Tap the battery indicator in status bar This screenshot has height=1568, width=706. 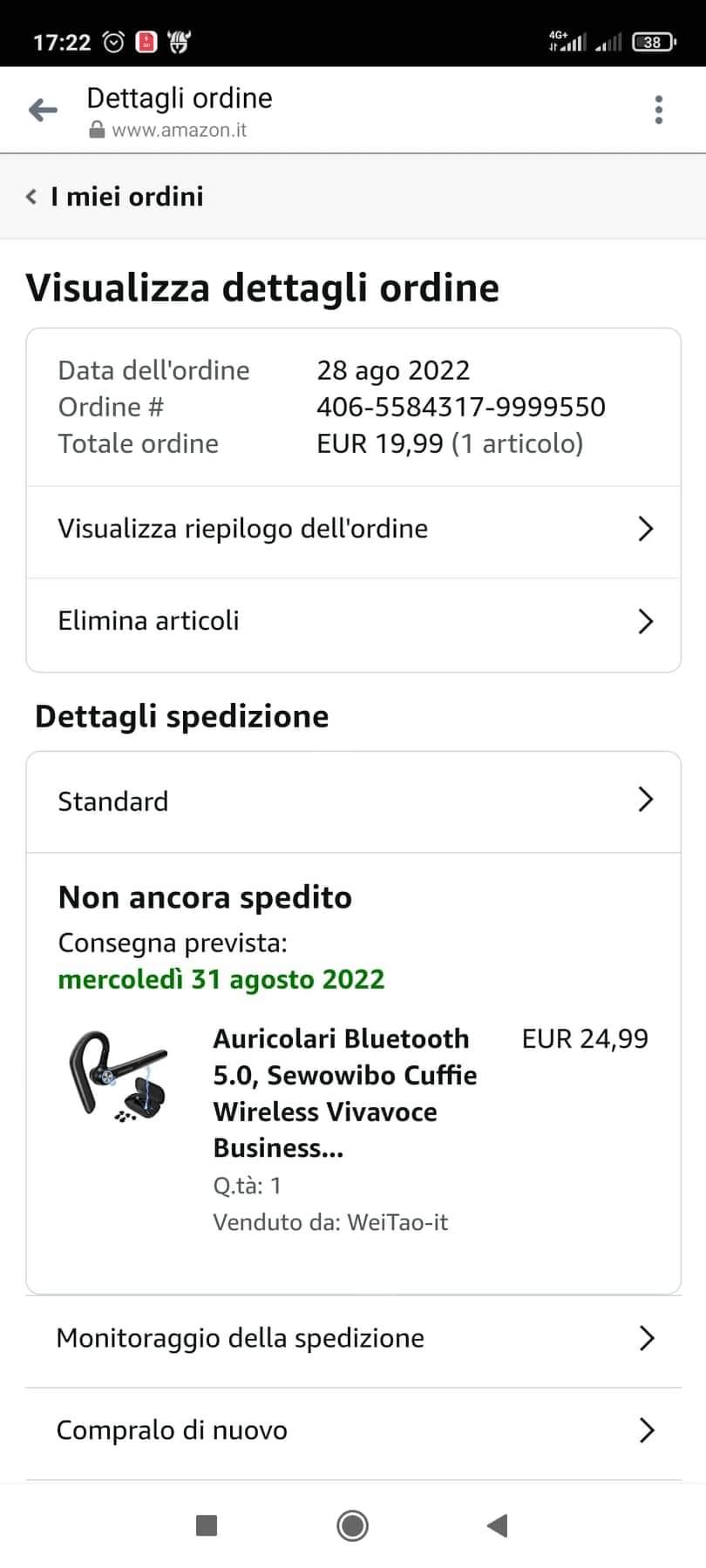point(654,41)
